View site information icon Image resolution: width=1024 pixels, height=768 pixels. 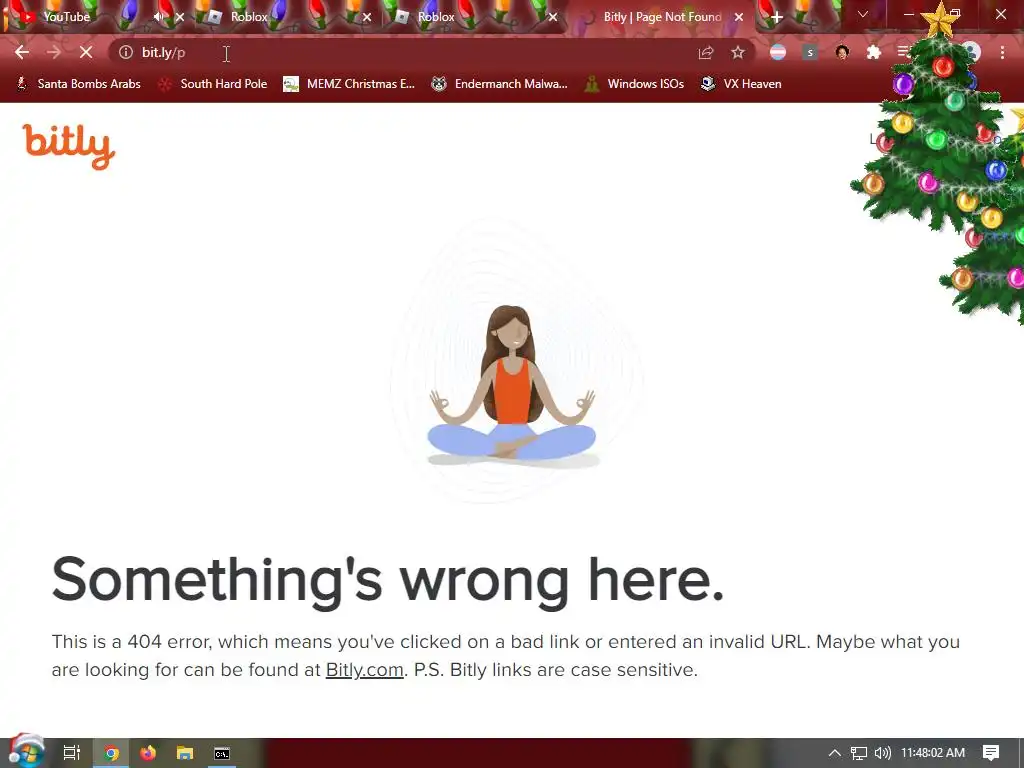pos(125,52)
